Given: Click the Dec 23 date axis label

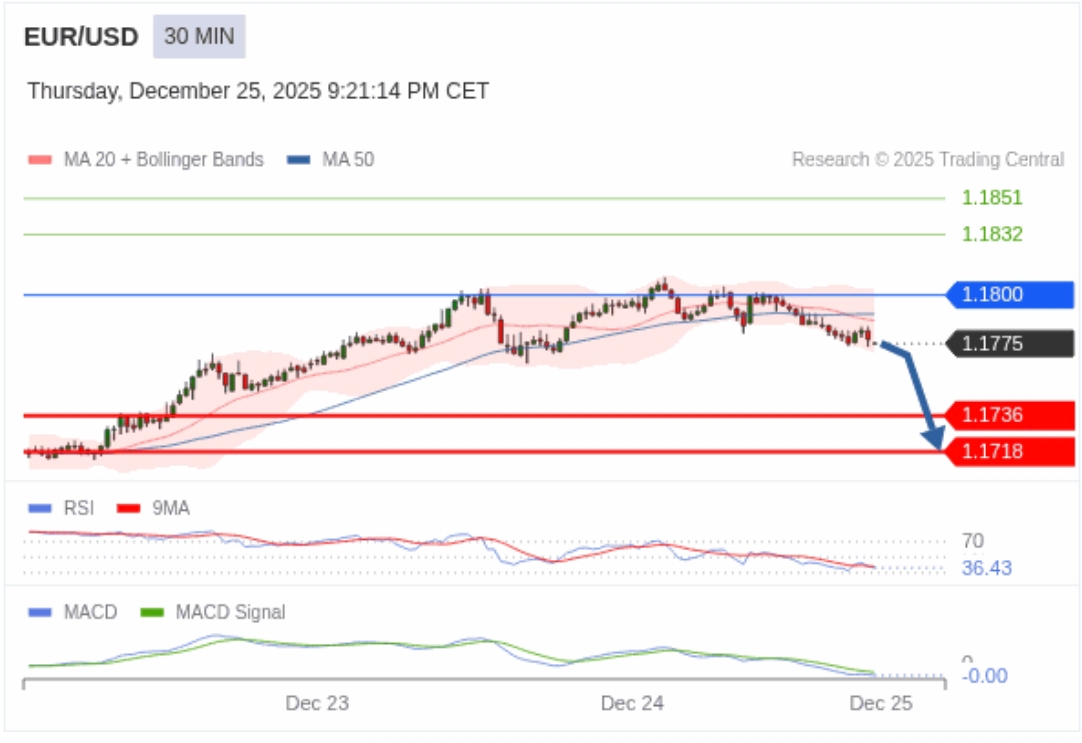Looking at the screenshot, I should (317, 703).
